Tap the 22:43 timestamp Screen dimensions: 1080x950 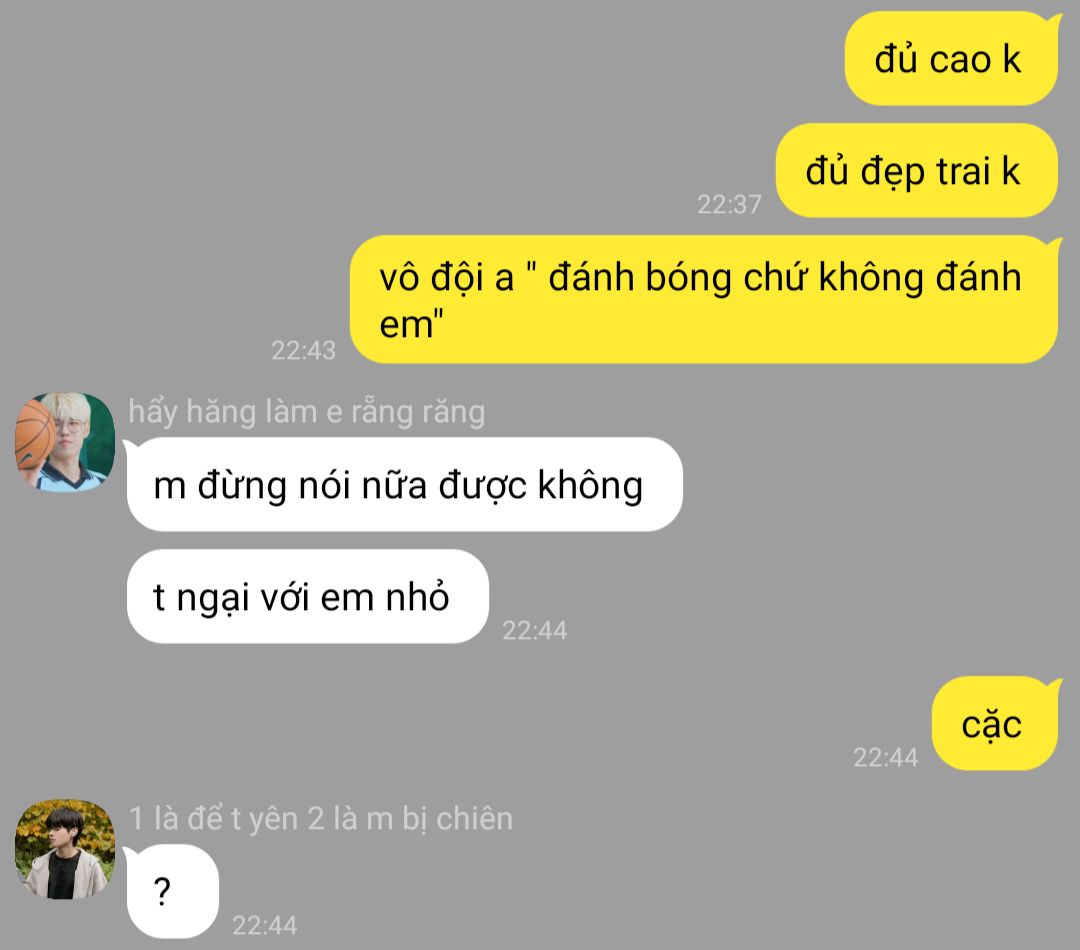pos(303,350)
